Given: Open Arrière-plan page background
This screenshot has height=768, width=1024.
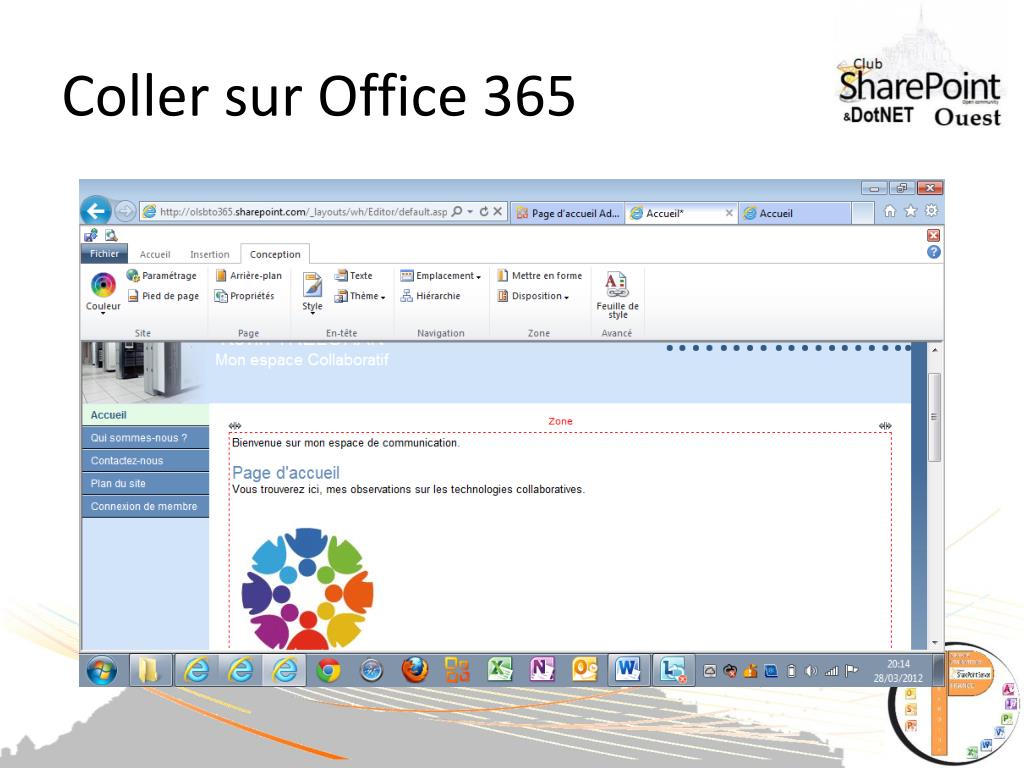Looking at the screenshot, I should point(249,276).
